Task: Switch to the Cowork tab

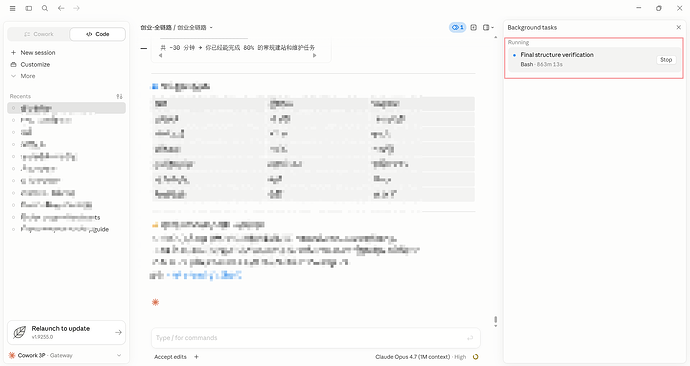Action: [x=39, y=34]
